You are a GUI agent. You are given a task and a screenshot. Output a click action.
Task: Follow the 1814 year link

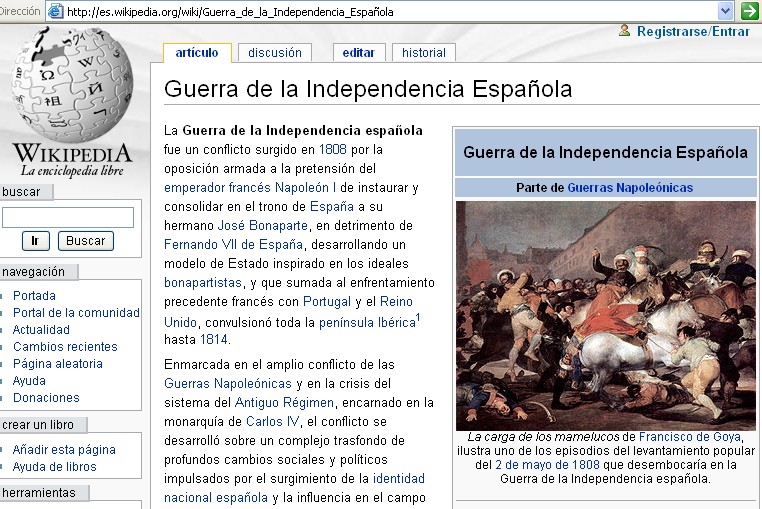click(213, 339)
